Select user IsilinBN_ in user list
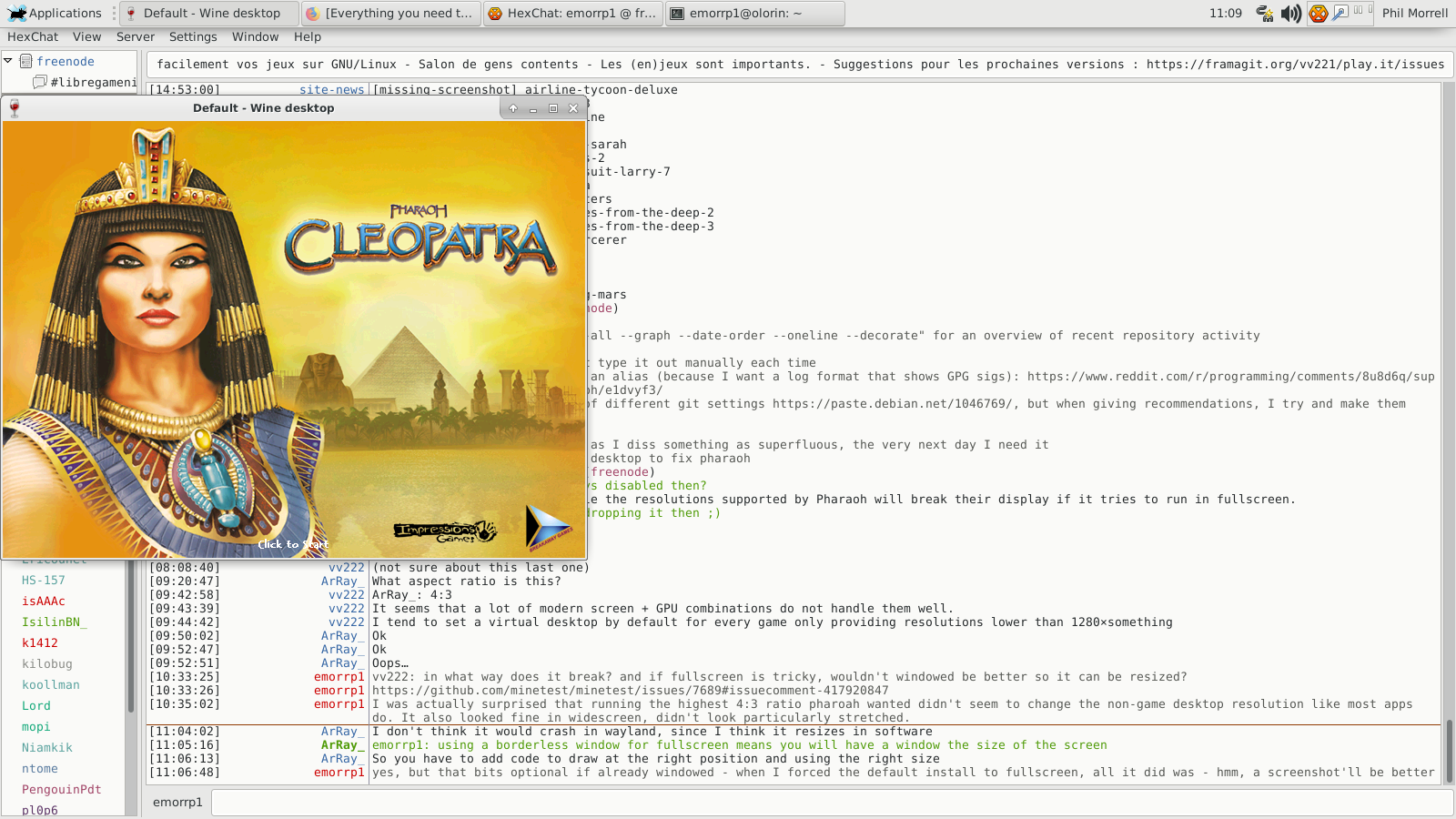 tap(55, 622)
